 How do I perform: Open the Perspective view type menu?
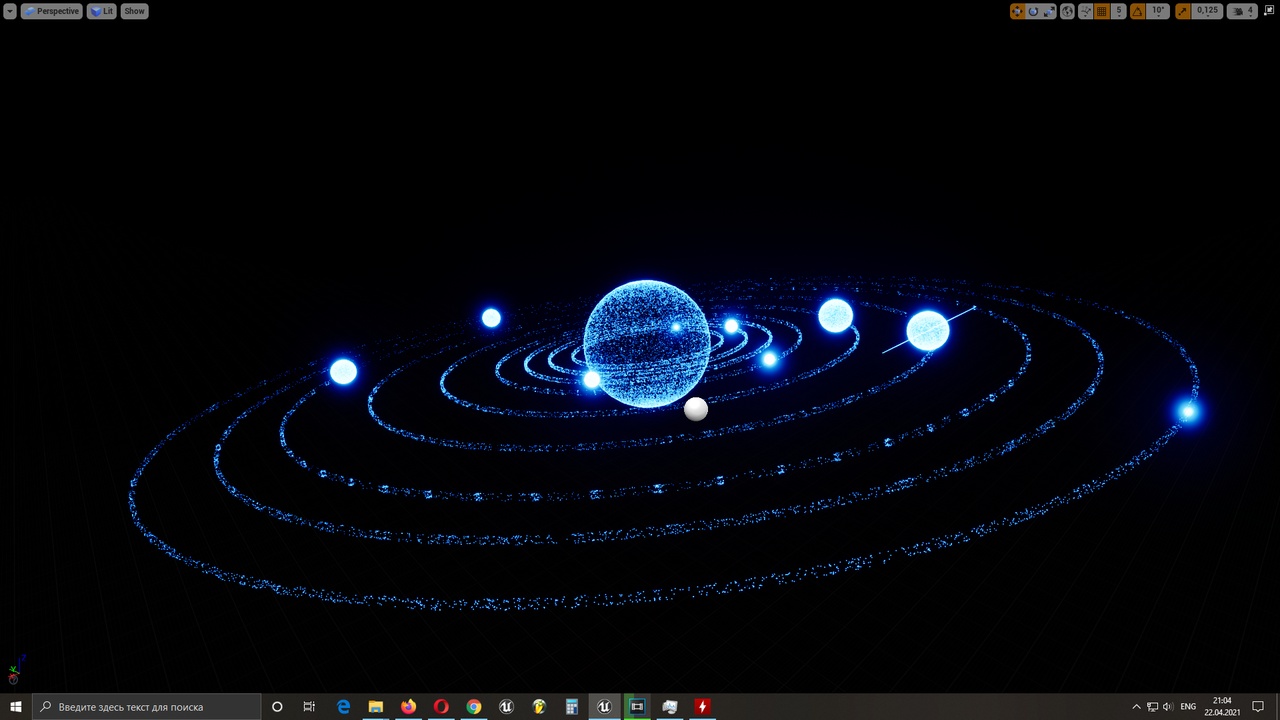coord(51,11)
